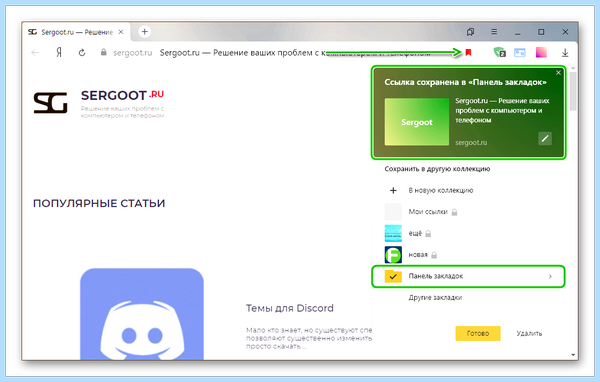The height and width of the screenshot is (382, 600).
Task: Toggle the checkmark on 'Панель закладок'
Action: 393,276
